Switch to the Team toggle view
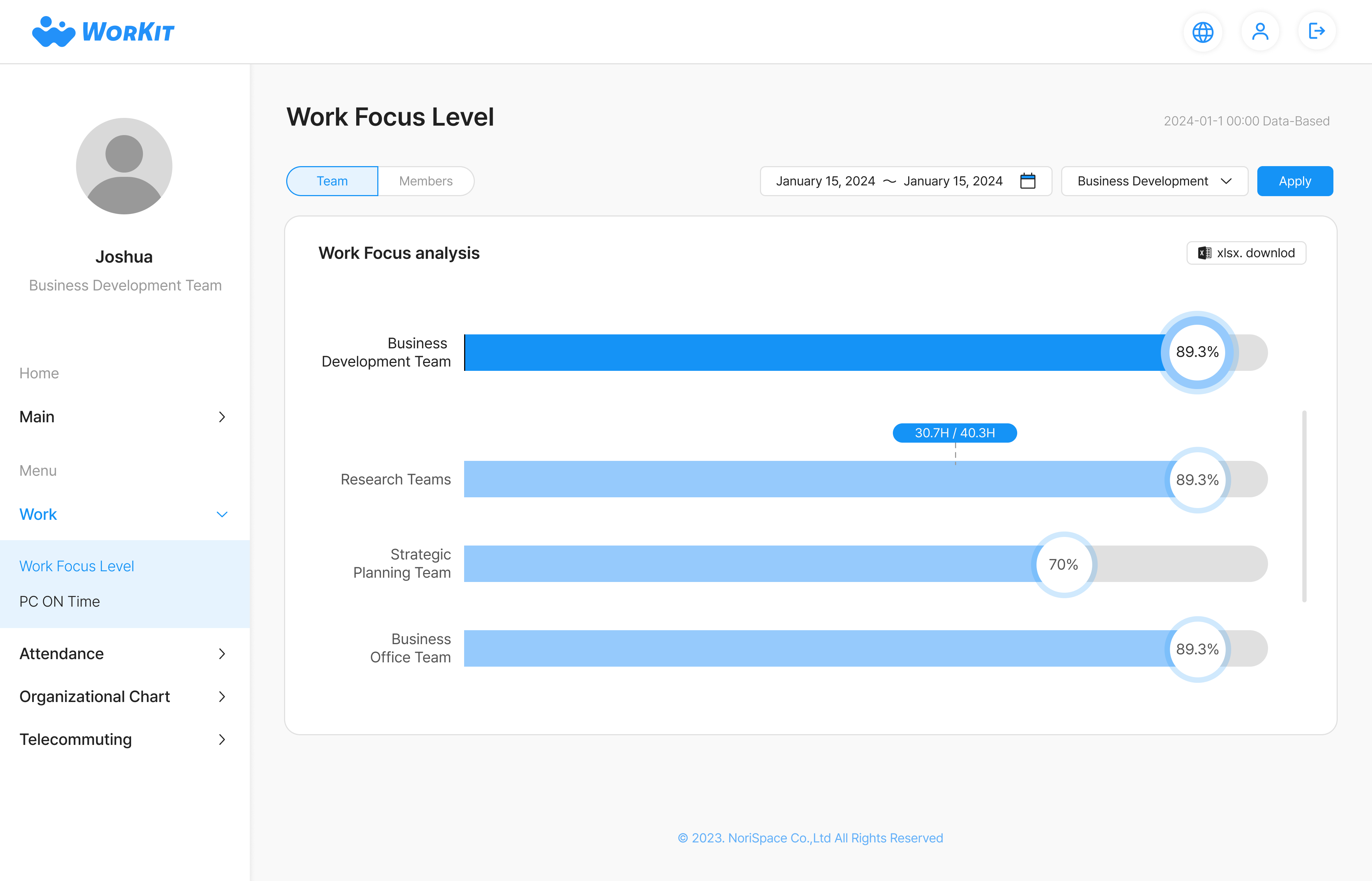Viewport: 1372px width, 881px height. 332,181
